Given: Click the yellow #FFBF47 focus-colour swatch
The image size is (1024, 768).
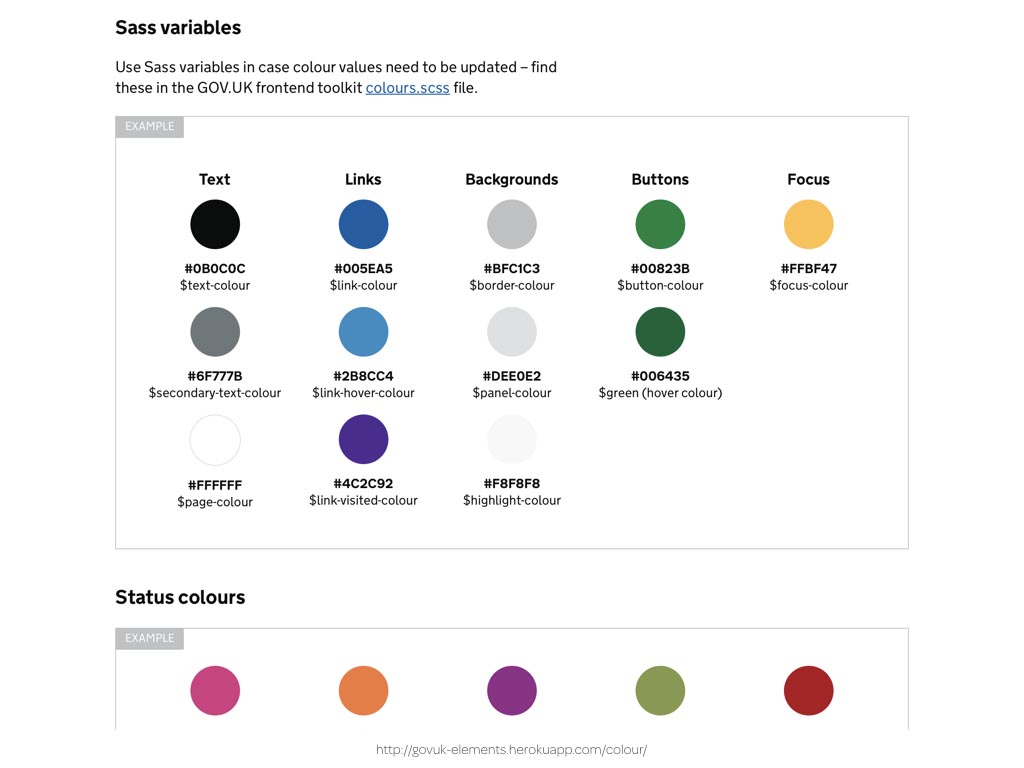Looking at the screenshot, I should [x=808, y=224].
